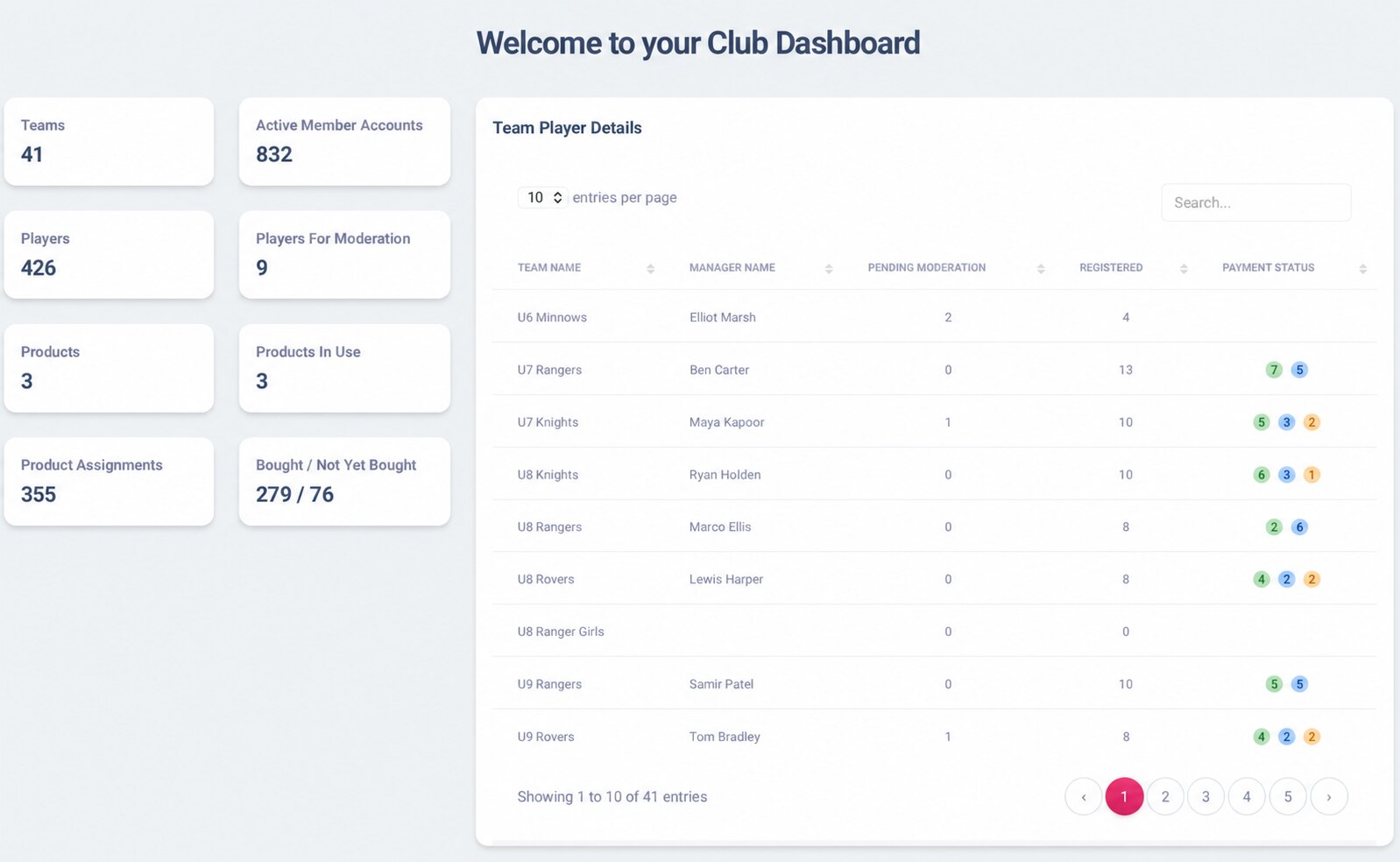Click blue badge 5 for U9 Rangers
Viewport: 1400px width, 862px height.
pyautogui.click(x=1300, y=684)
